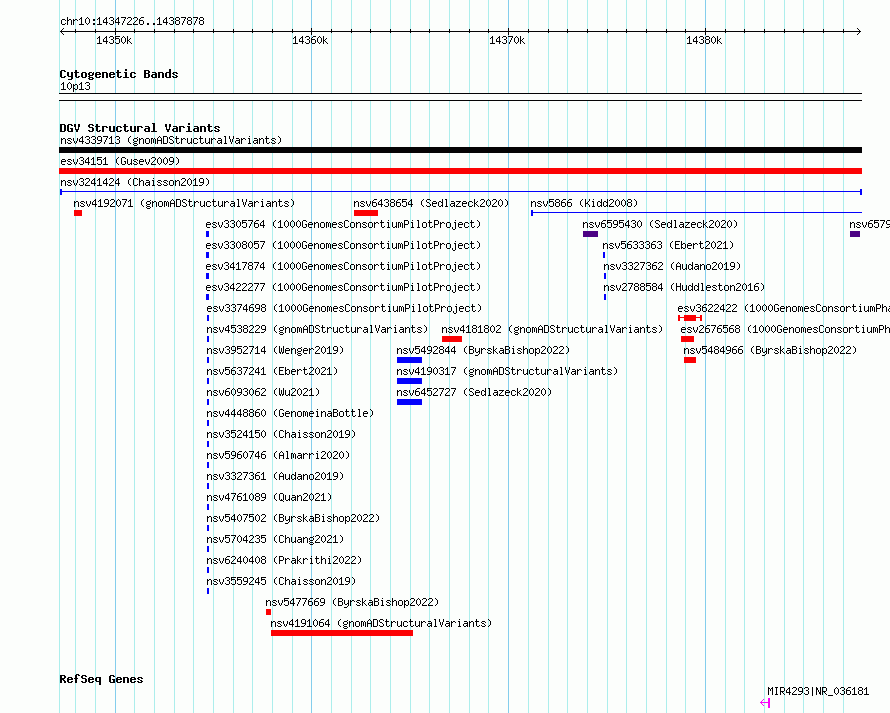Click esv3374698 1000GenomesConsortiumPilotProject label
Viewport: 890px width, 713px height.
tap(344, 308)
